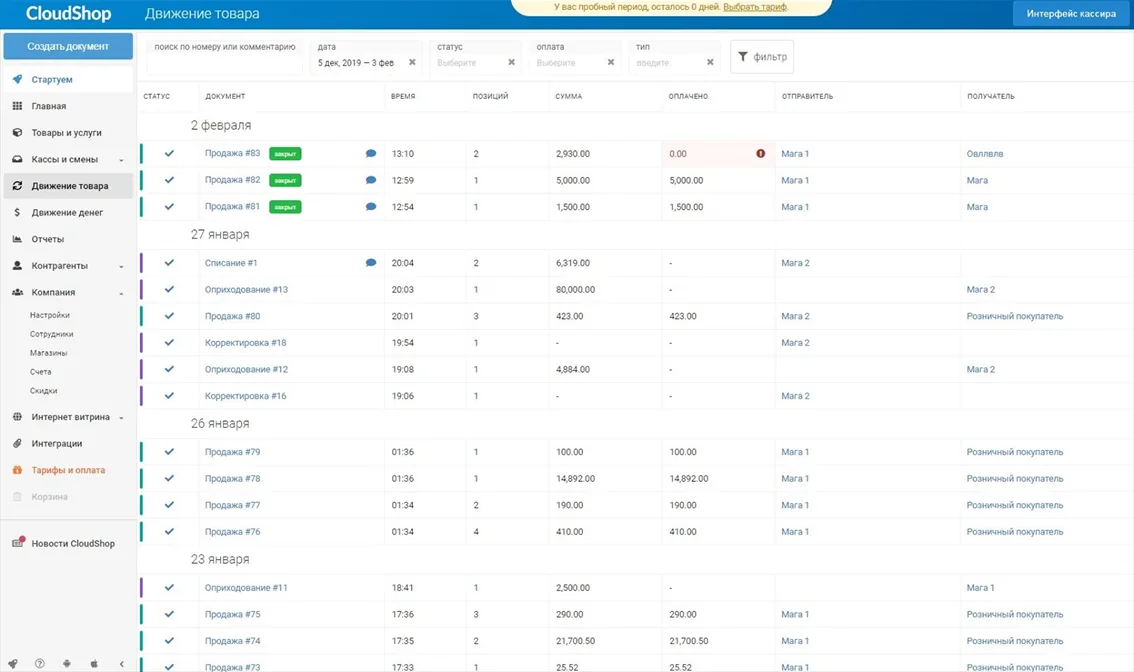Click the Создать документ button
Viewport: 1134px width, 672px height.
tap(68, 46)
